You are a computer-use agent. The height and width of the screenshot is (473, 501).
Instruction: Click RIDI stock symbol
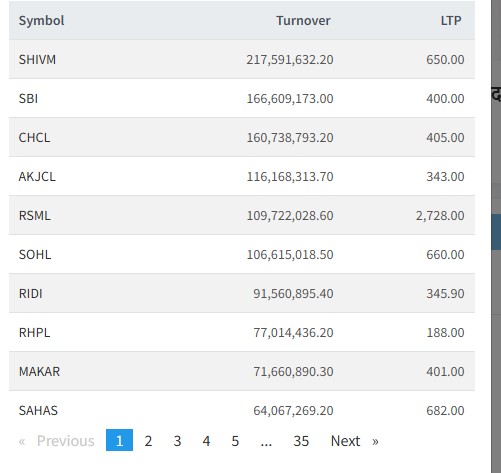pos(31,293)
